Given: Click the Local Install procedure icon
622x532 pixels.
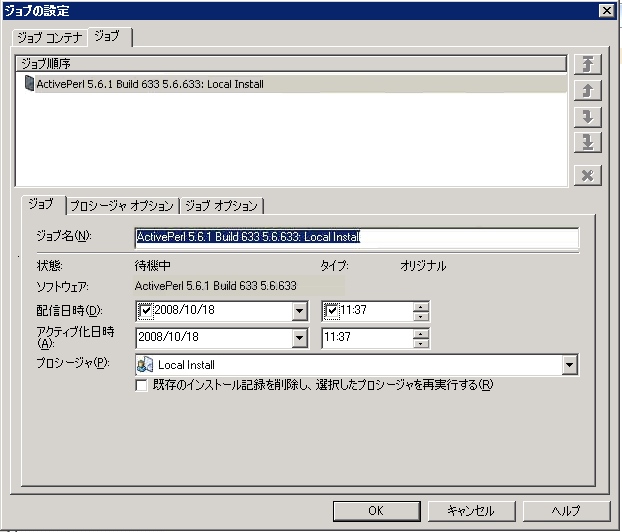Looking at the screenshot, I should click(145, 365).
